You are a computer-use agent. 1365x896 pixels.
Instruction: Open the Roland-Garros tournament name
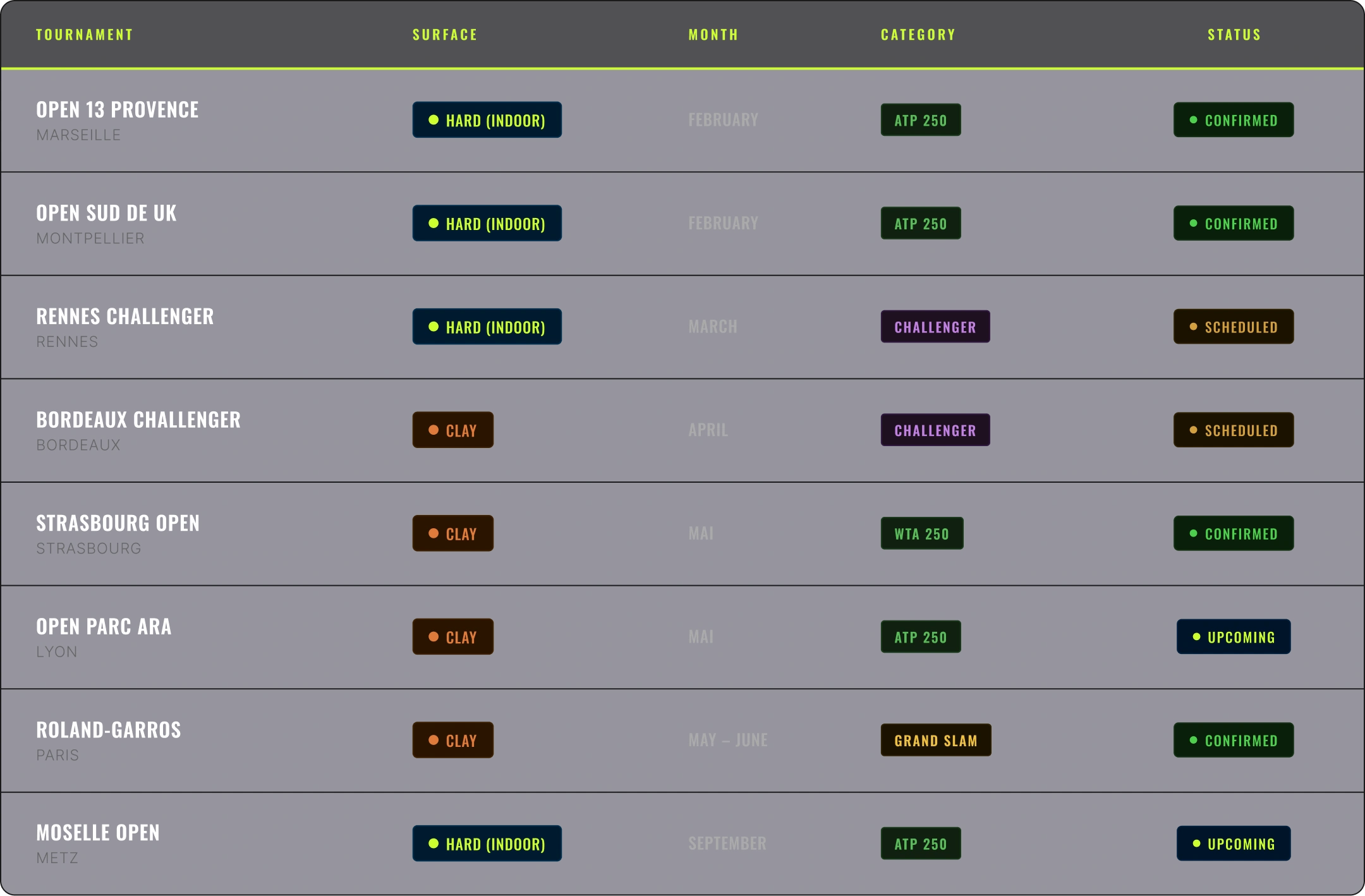pyautogui.click(x=109, y=730)
